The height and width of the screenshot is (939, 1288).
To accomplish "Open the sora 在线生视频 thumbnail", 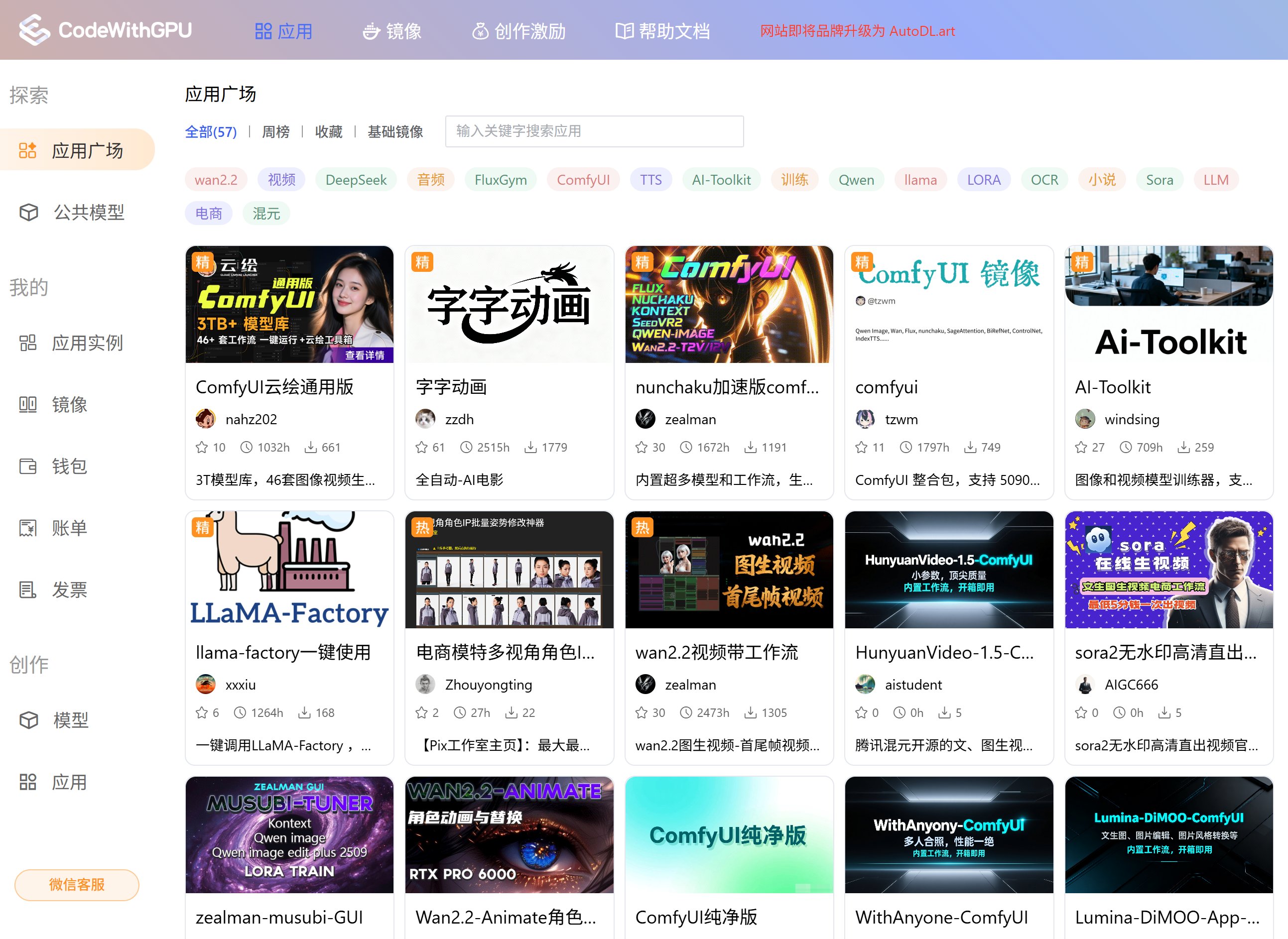I will point(1168,570).
